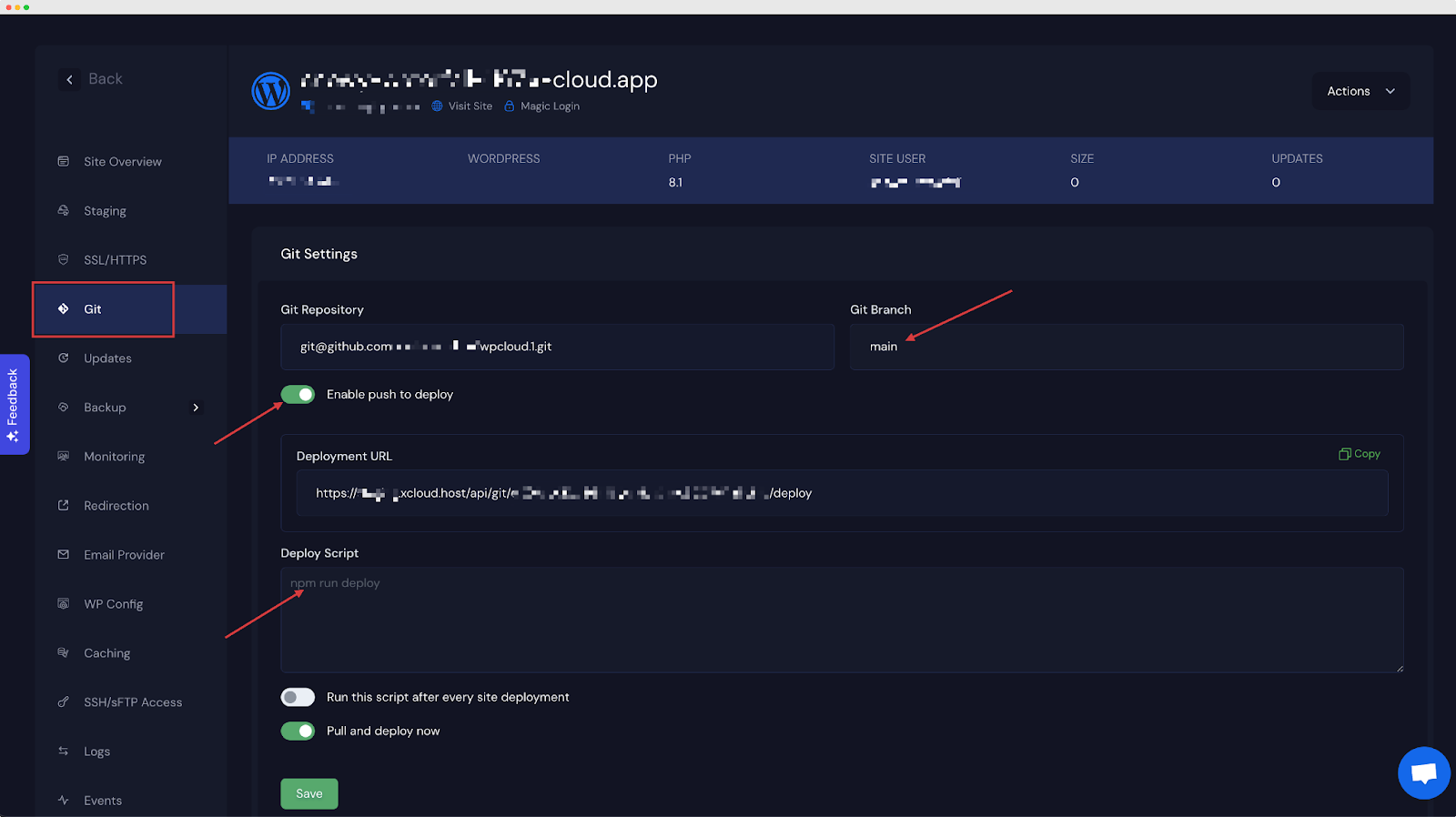This screenshot has height=817, width=1456.
Task: Click the Deploy Script text area
Action: pos(842,620)
